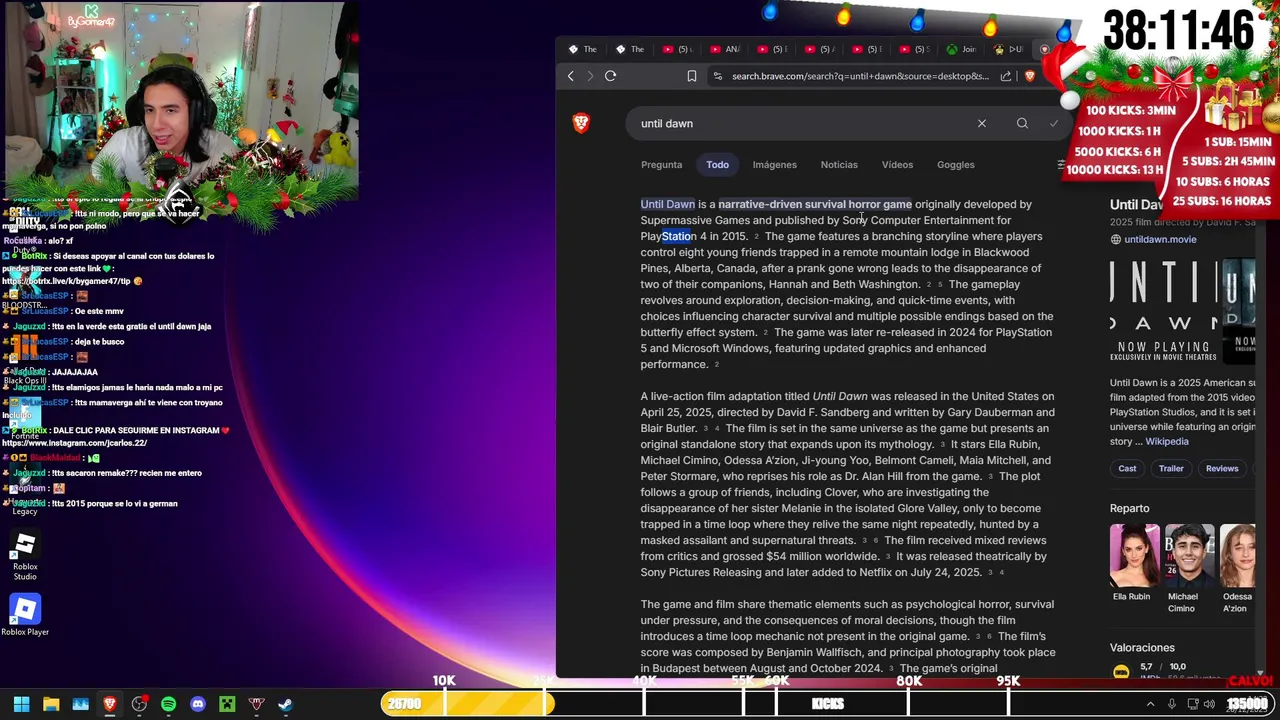The width and height of the screenshot is (1280, 720).
Task: Open Spotify from taskbar
Action: pyautogui.click(x=168, y=704)
